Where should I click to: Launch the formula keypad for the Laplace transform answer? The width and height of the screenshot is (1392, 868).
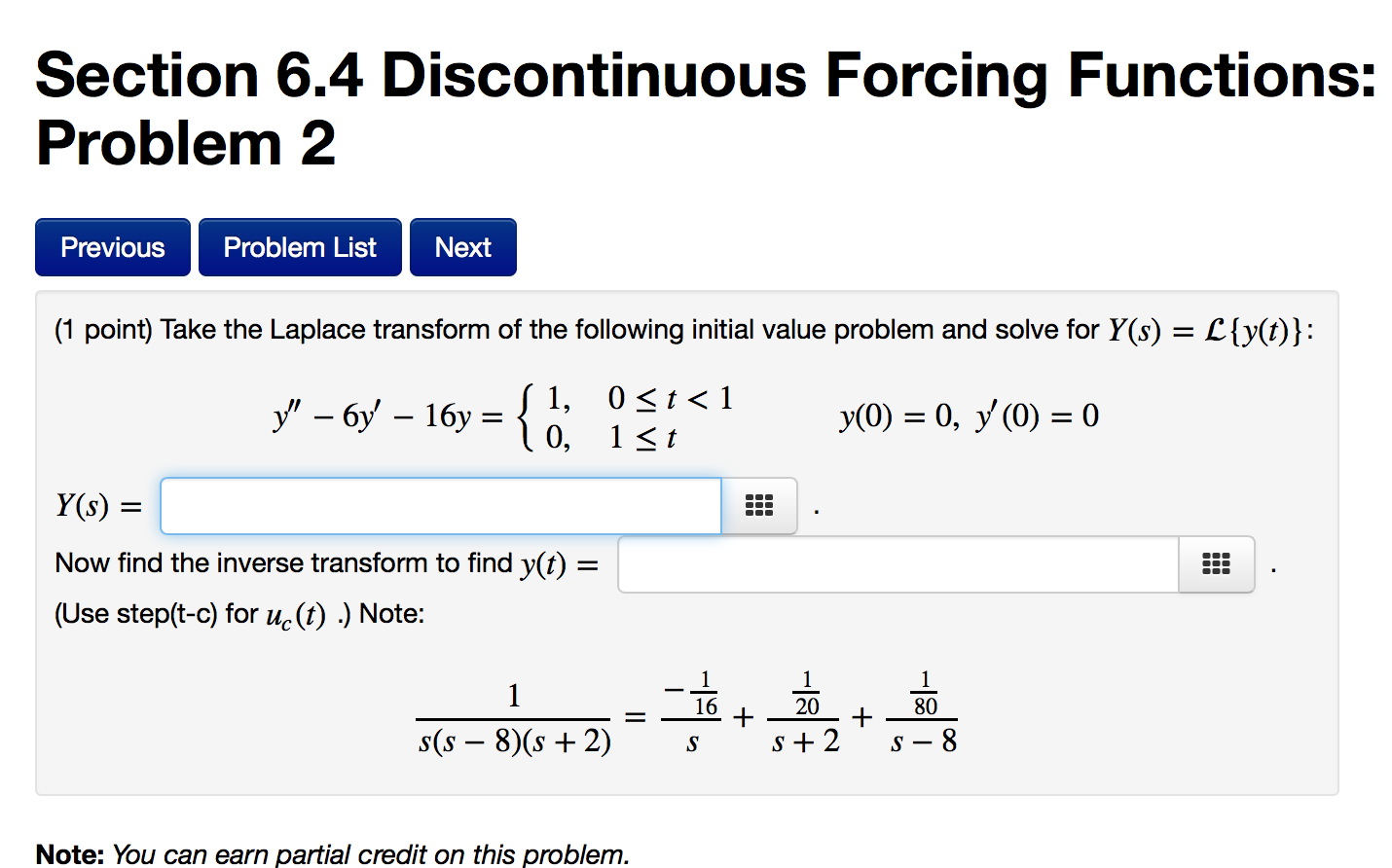tap(758, 505)
